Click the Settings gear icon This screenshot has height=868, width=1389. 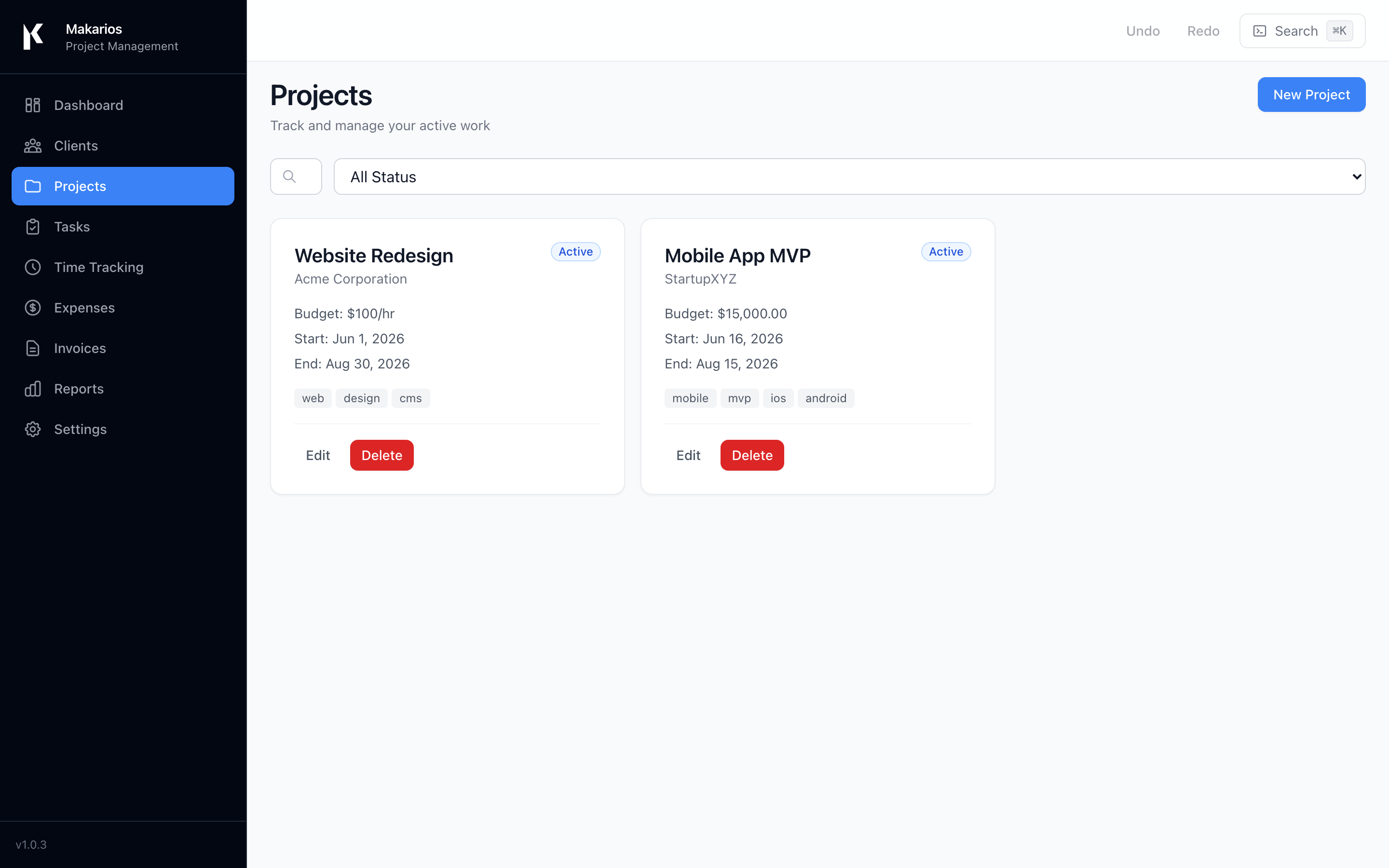tap(33, 429)
